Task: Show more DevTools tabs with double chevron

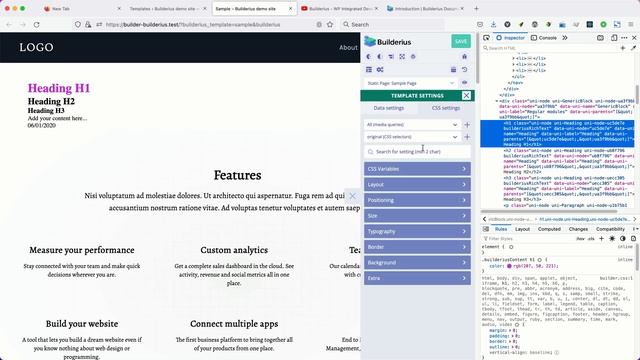Action: (x=564, y=38)
